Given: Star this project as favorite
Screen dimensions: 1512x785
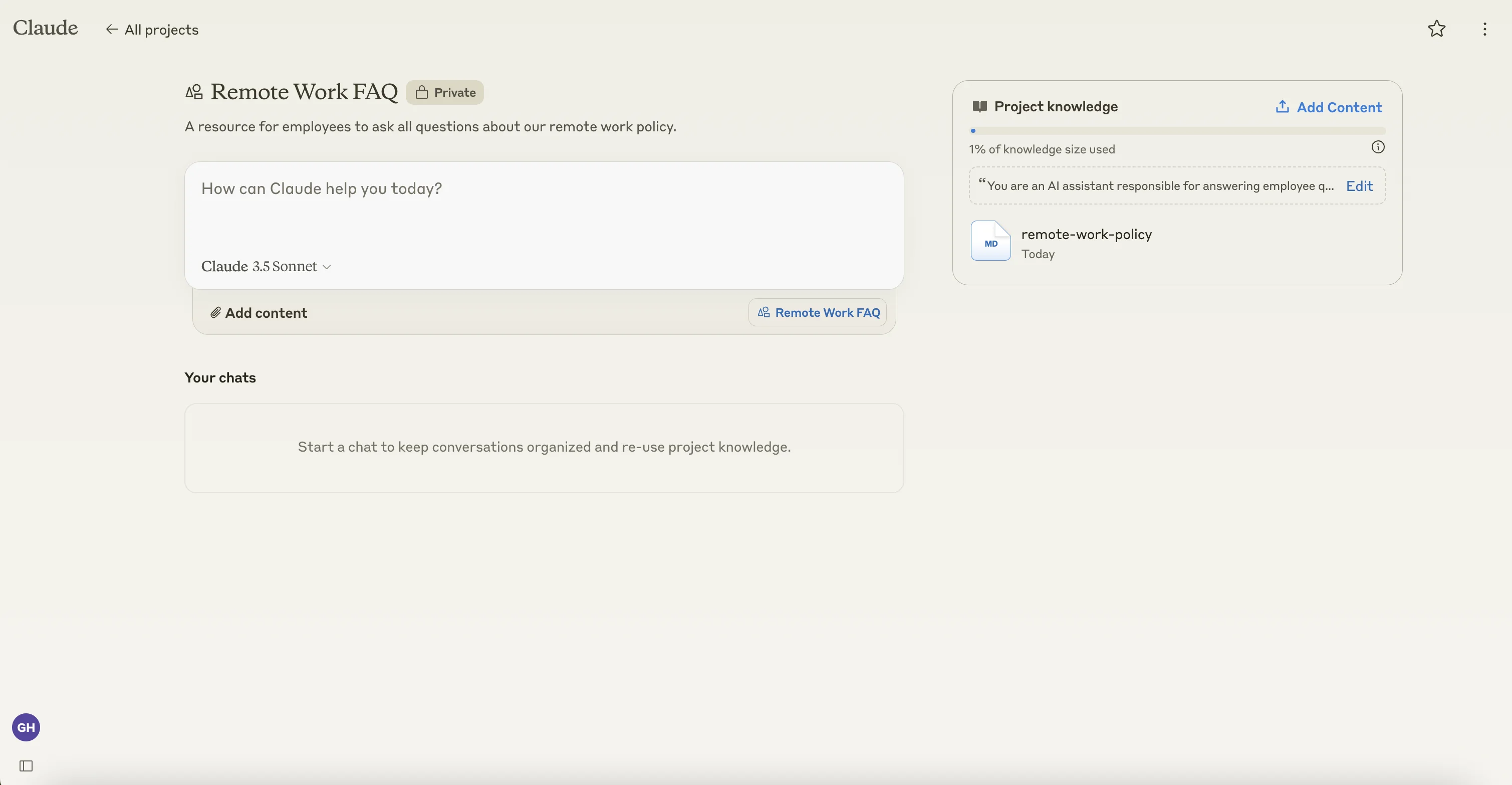Looking at the screenshot, I should click(x=1436, y=29).
